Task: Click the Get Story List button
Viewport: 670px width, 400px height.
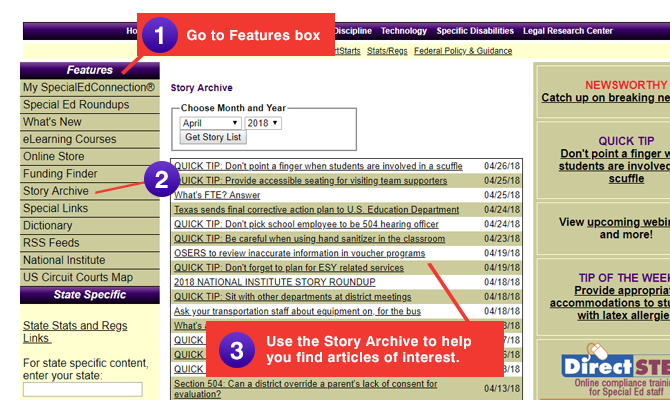Action: [213, 137]
